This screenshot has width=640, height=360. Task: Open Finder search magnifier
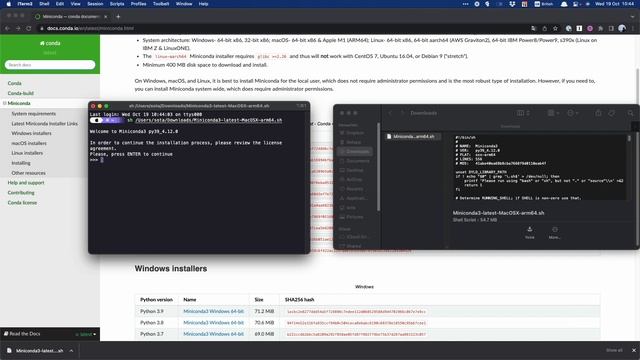(x=631, y=113)
